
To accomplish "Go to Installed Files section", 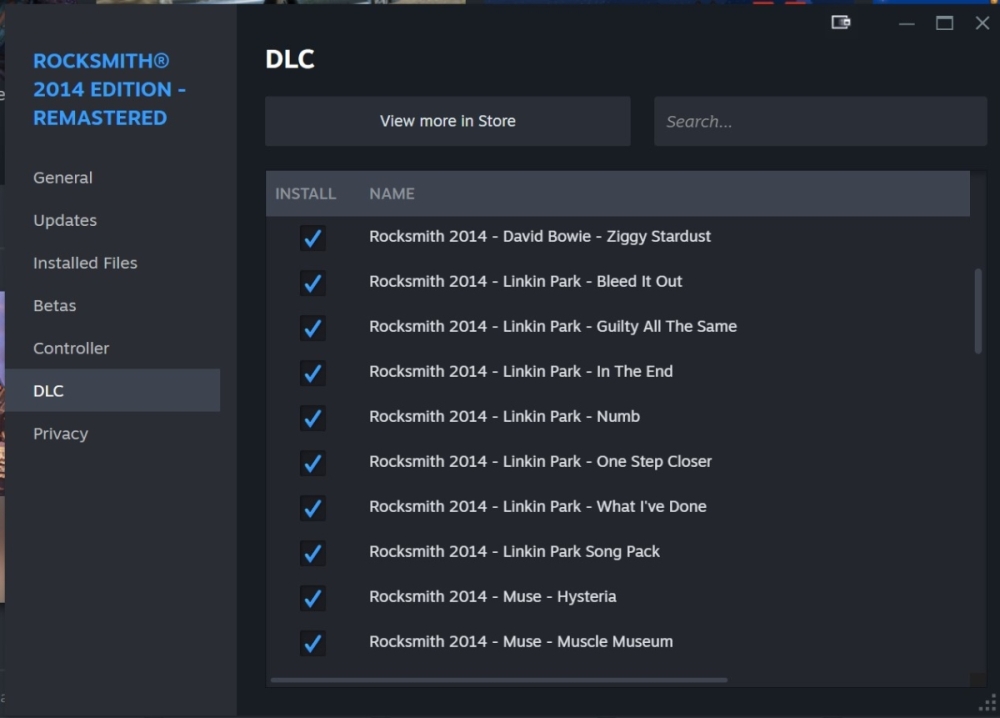I will 85,263.
